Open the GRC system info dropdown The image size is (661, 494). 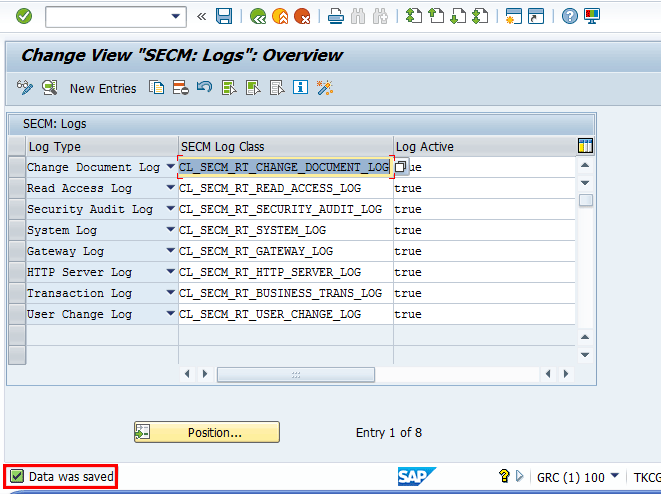coord(614,477)
